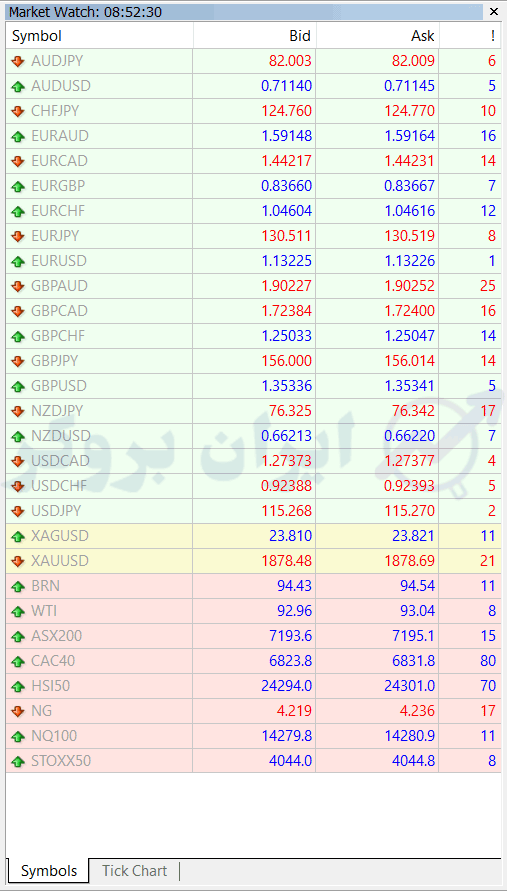Select the GBPUSD symbol row
Screen dimensions: 507x892
(254, 386)
